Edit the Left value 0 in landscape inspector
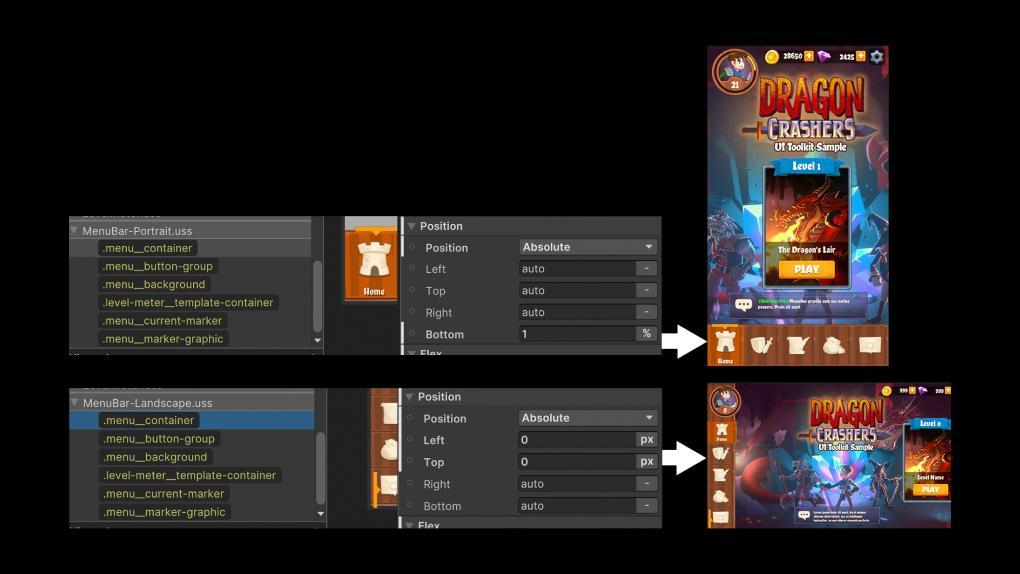The height and width of the screenshot is (574, 1020). (577, 440)
